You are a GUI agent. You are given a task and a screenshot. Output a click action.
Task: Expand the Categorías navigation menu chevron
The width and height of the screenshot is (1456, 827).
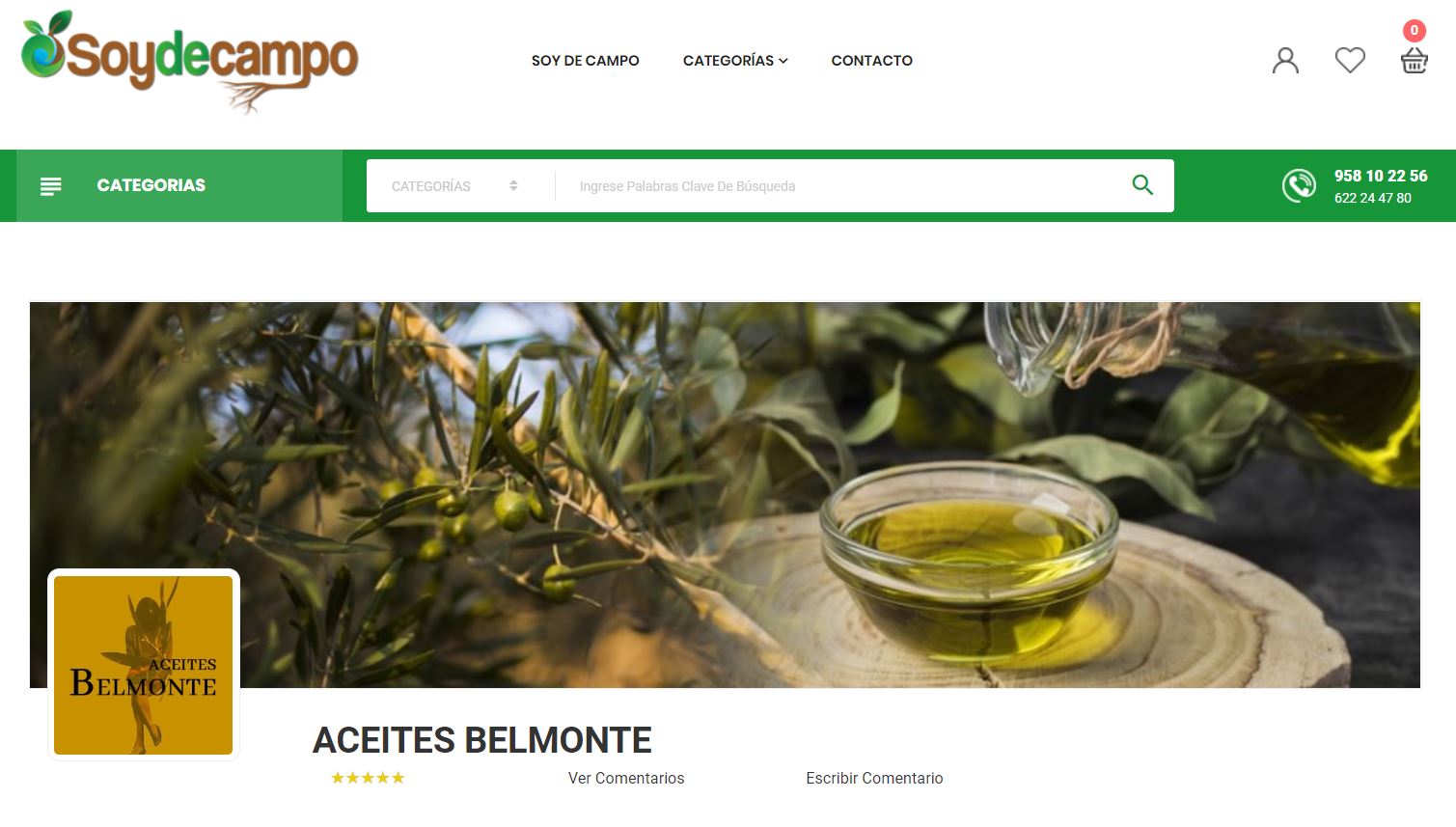[783, 61]
